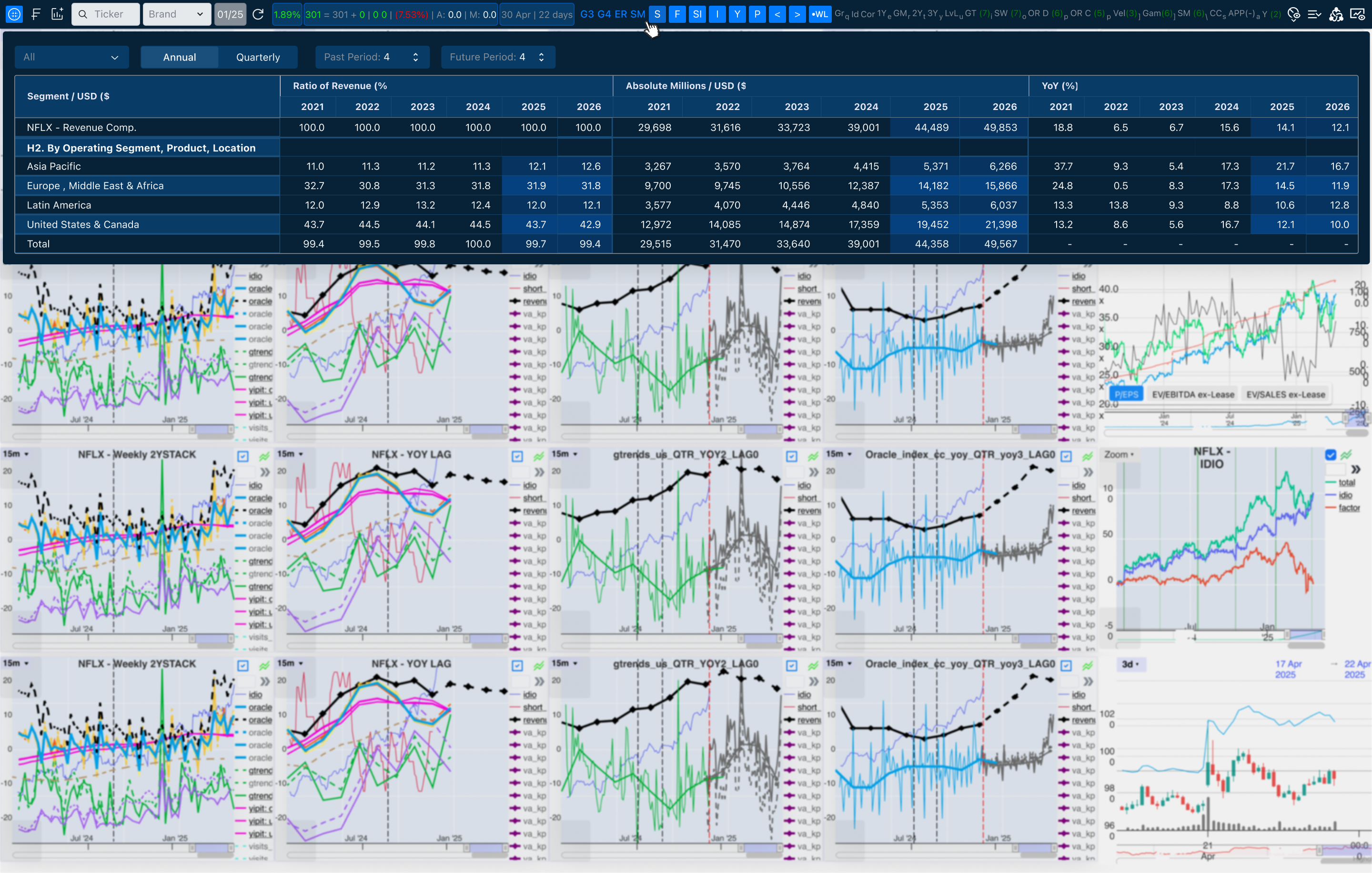
Task: Click green chart icon on middle Weekly 2YSTACK
Action: pos(264,456)
